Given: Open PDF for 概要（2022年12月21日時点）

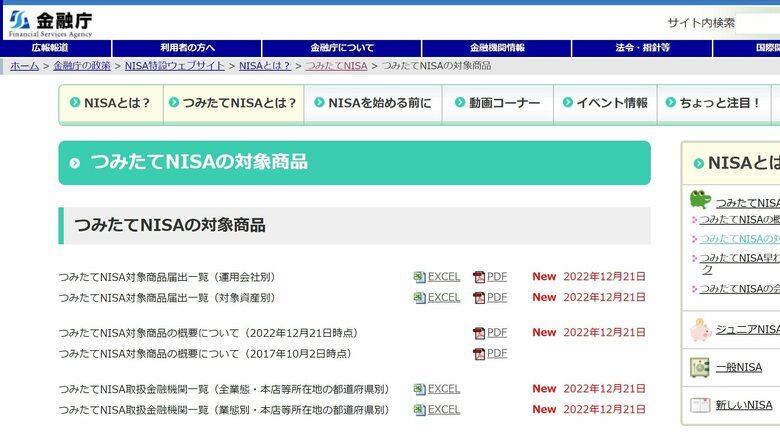Looking at the screenshot, I should [497, 333].
